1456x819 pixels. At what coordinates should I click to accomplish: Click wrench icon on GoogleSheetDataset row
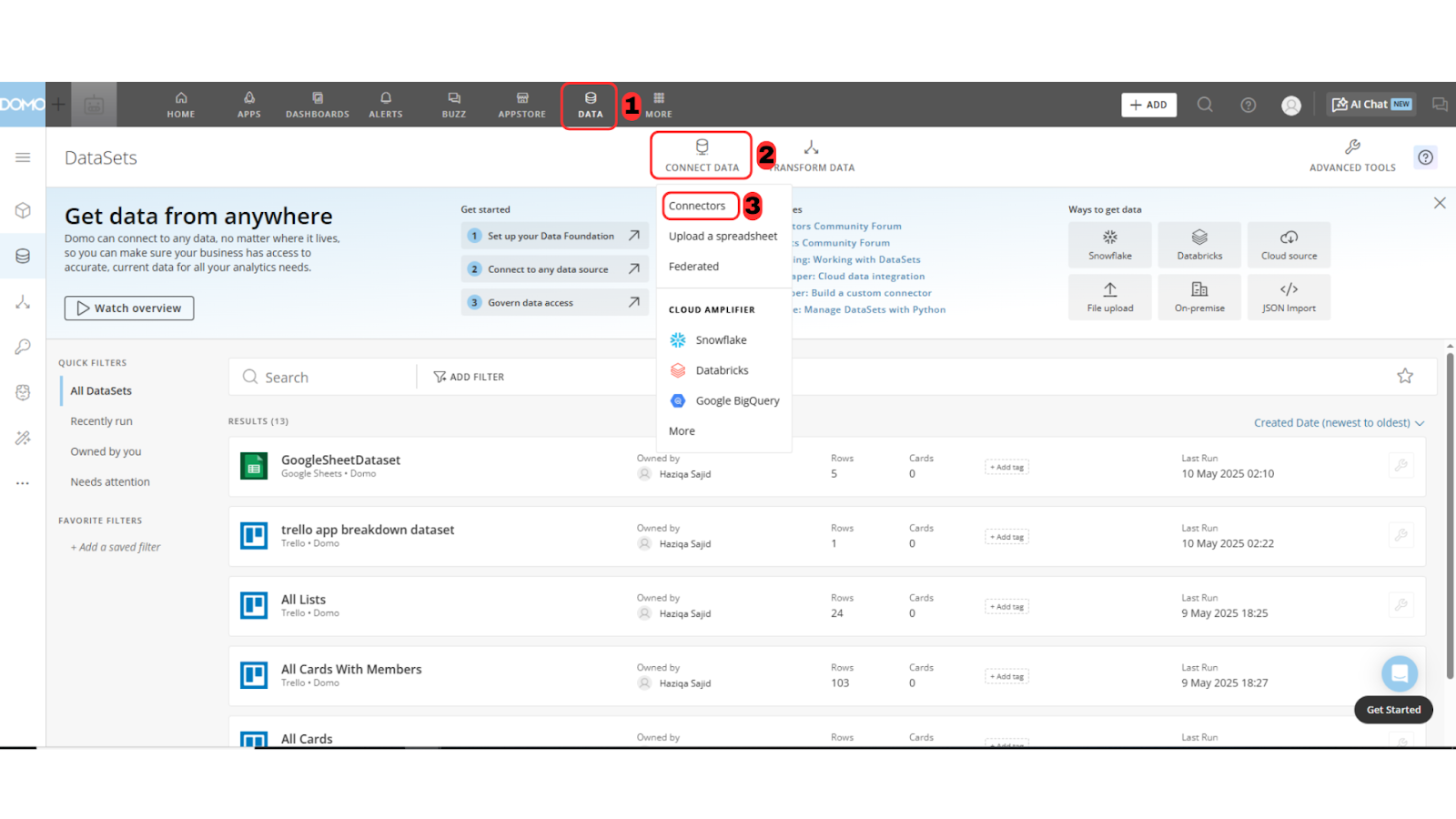pos(1401,466)
